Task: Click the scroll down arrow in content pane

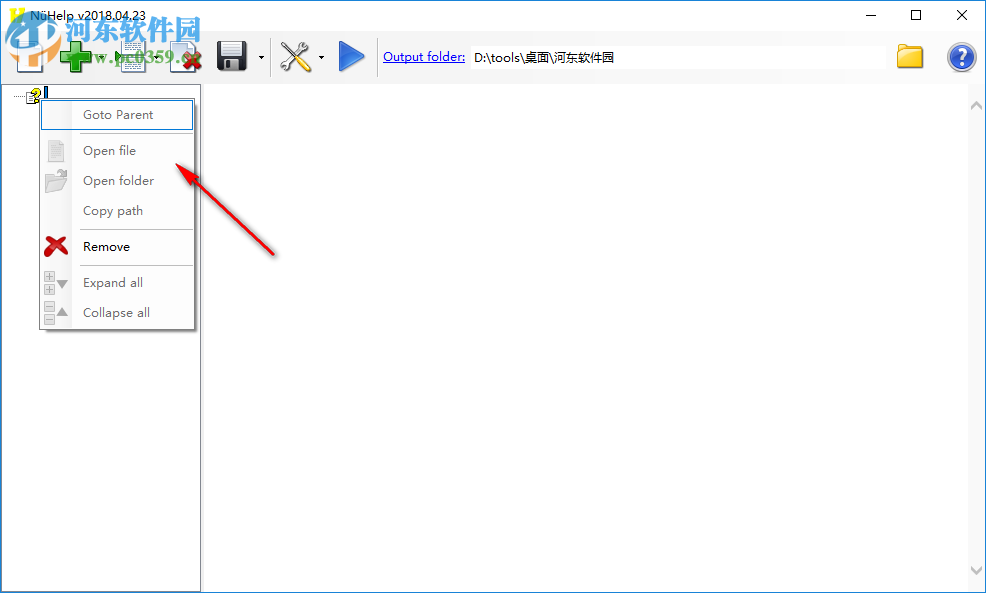Action: [976, 570]
